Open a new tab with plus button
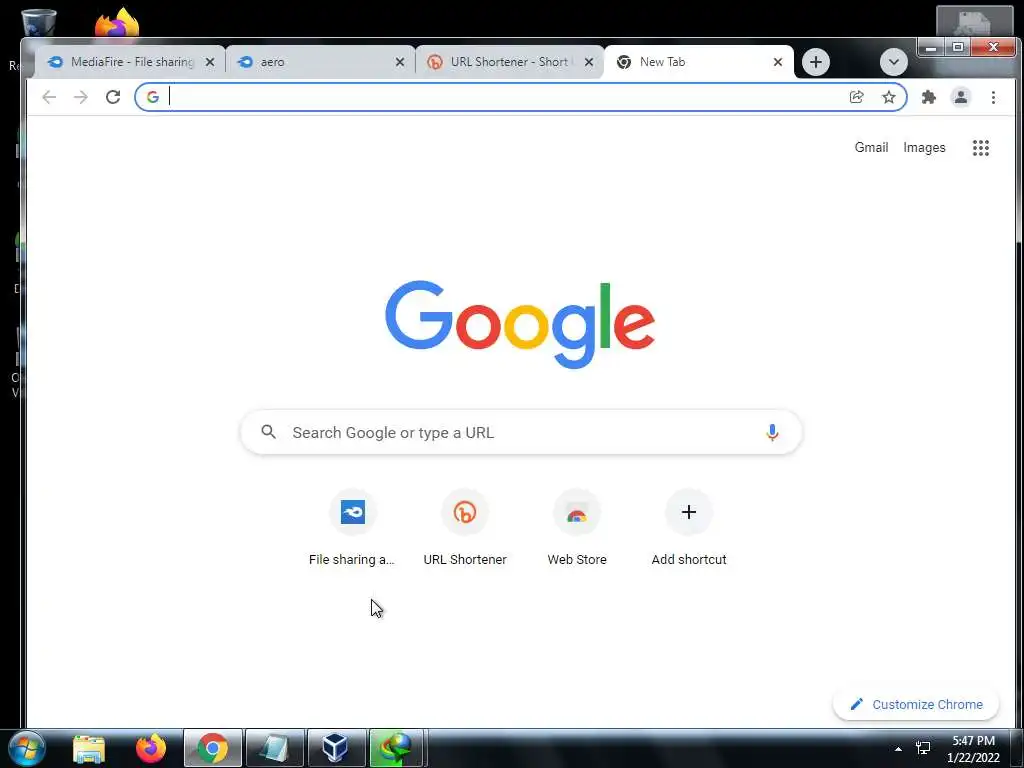 [816, 62]
